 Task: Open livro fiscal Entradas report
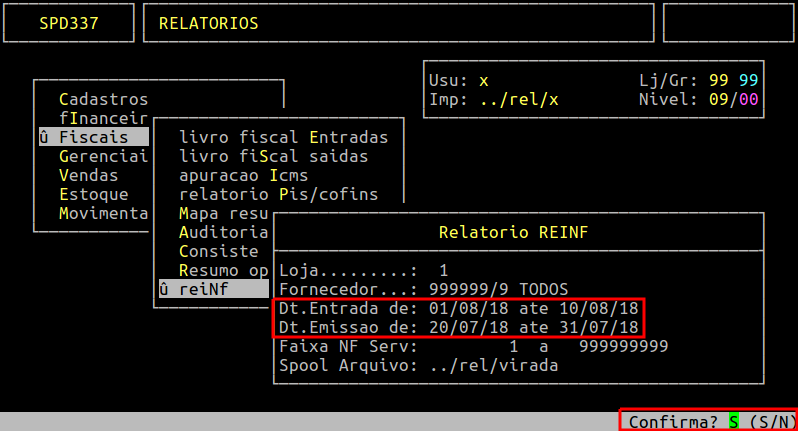click(x=283, y=137)
